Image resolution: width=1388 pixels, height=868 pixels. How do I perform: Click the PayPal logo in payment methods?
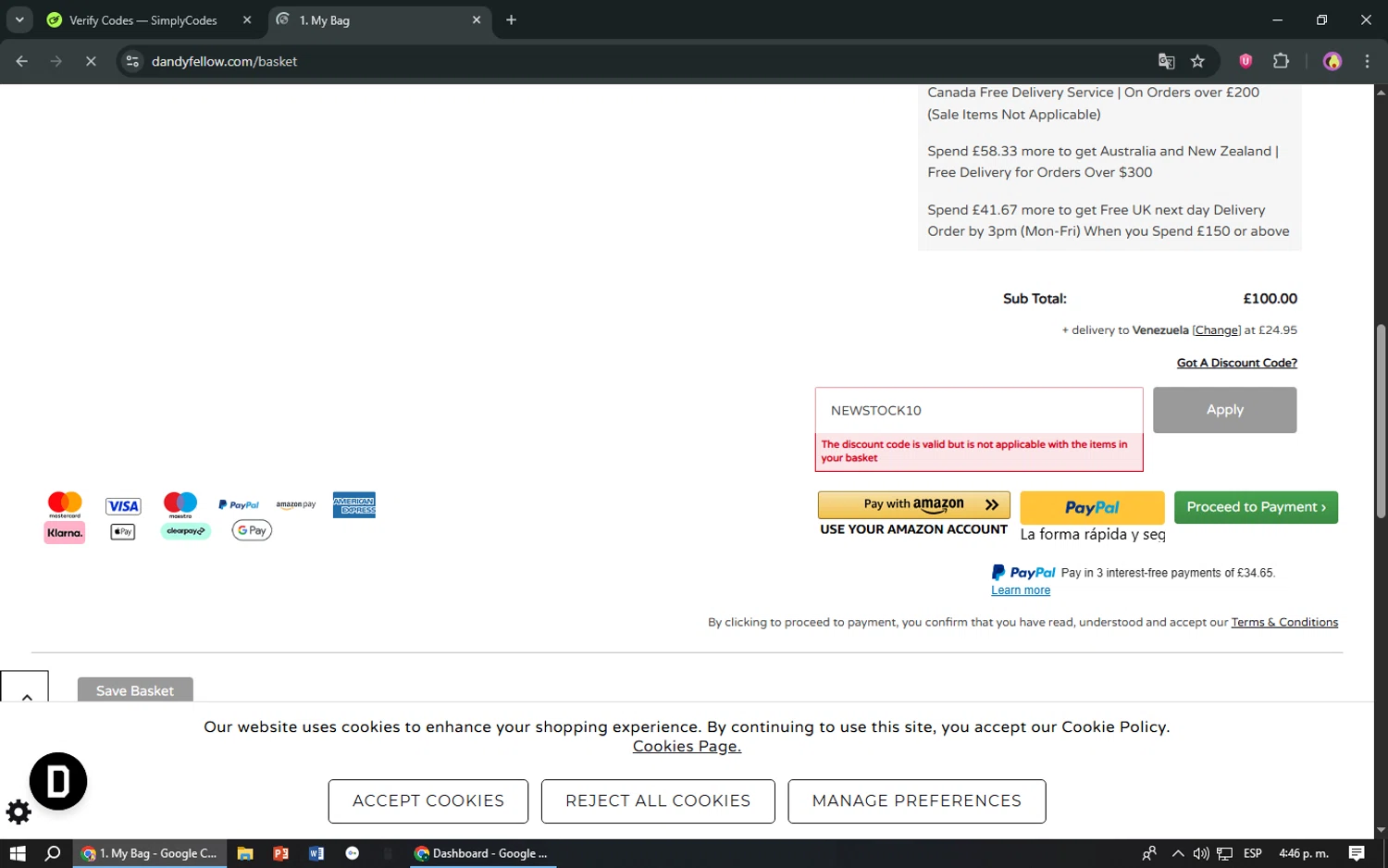coord(239,505)
